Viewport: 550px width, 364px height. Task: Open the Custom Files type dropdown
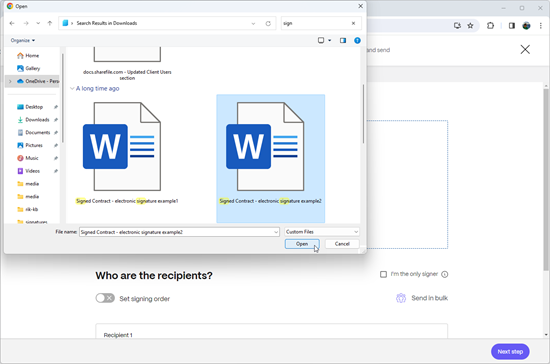click(322, 232)
